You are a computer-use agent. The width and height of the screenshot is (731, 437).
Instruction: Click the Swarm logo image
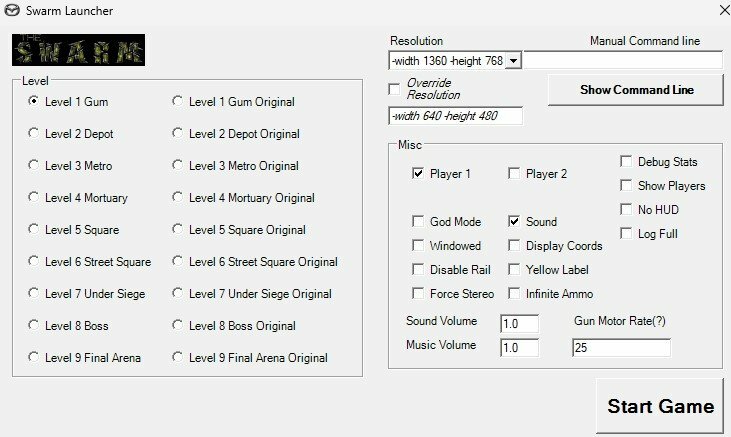(x=78, y=49)
